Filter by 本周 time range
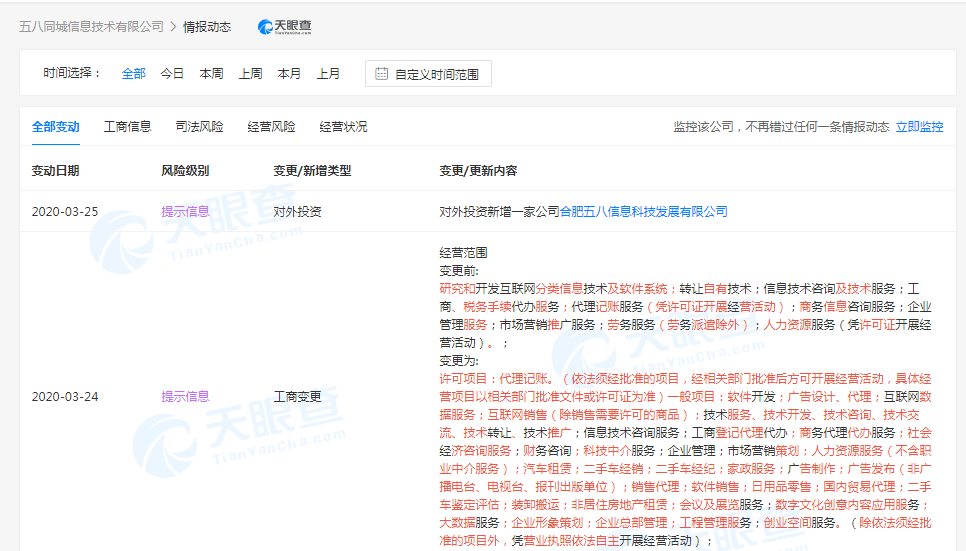The image size is (966, 551). 211,74
